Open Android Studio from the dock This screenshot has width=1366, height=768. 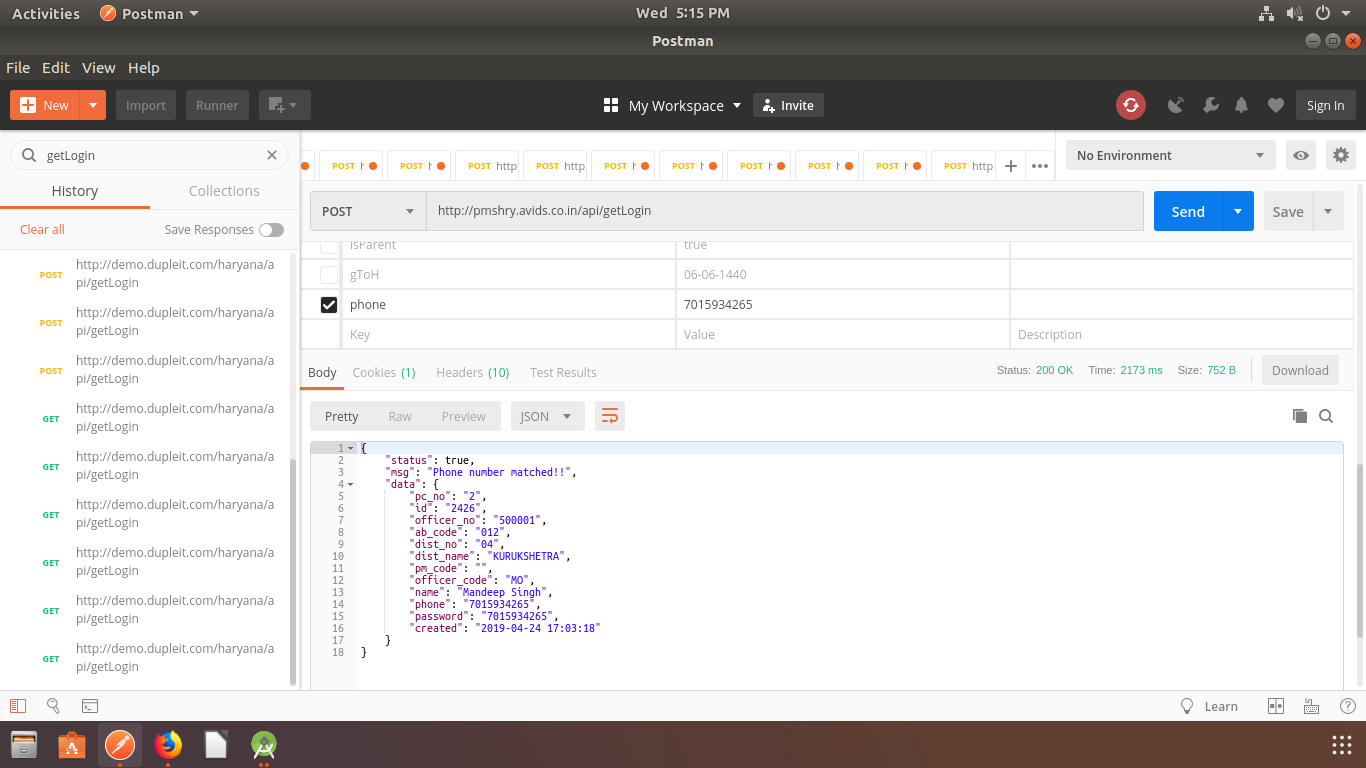(x=264, y=745)
